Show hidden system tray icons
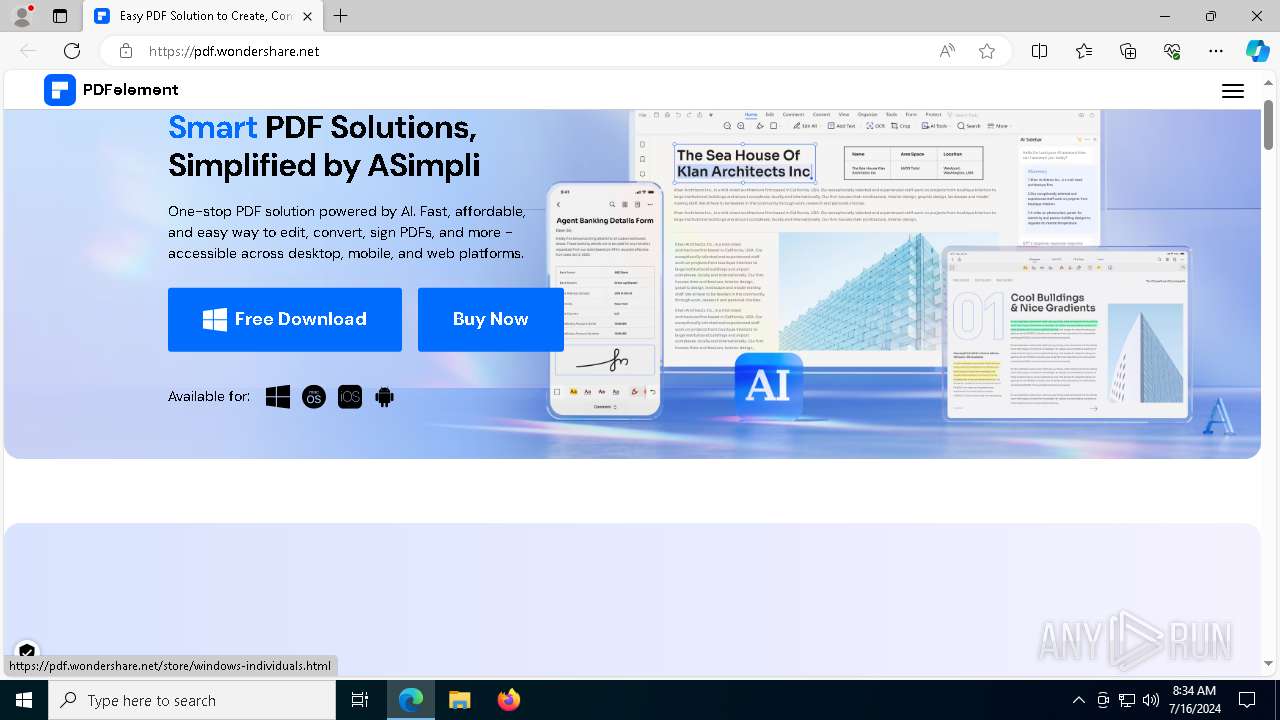The image size is (1280, 720). tap(1078, 700)
